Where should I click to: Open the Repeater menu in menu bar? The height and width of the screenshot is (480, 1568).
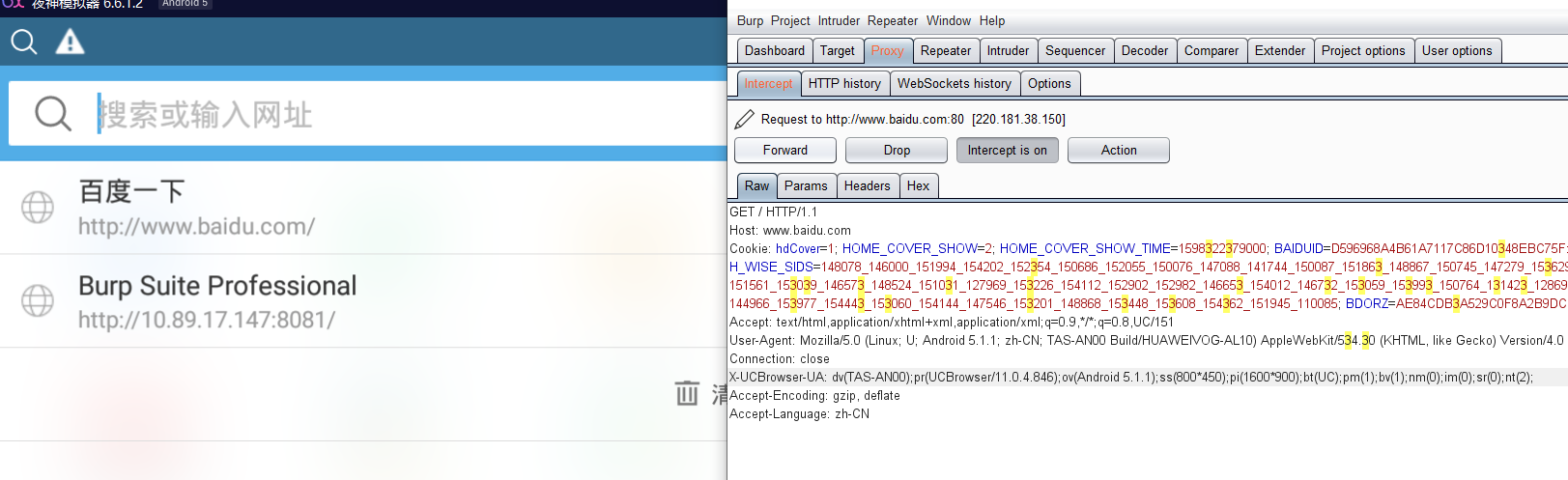(x=893, y=20)
